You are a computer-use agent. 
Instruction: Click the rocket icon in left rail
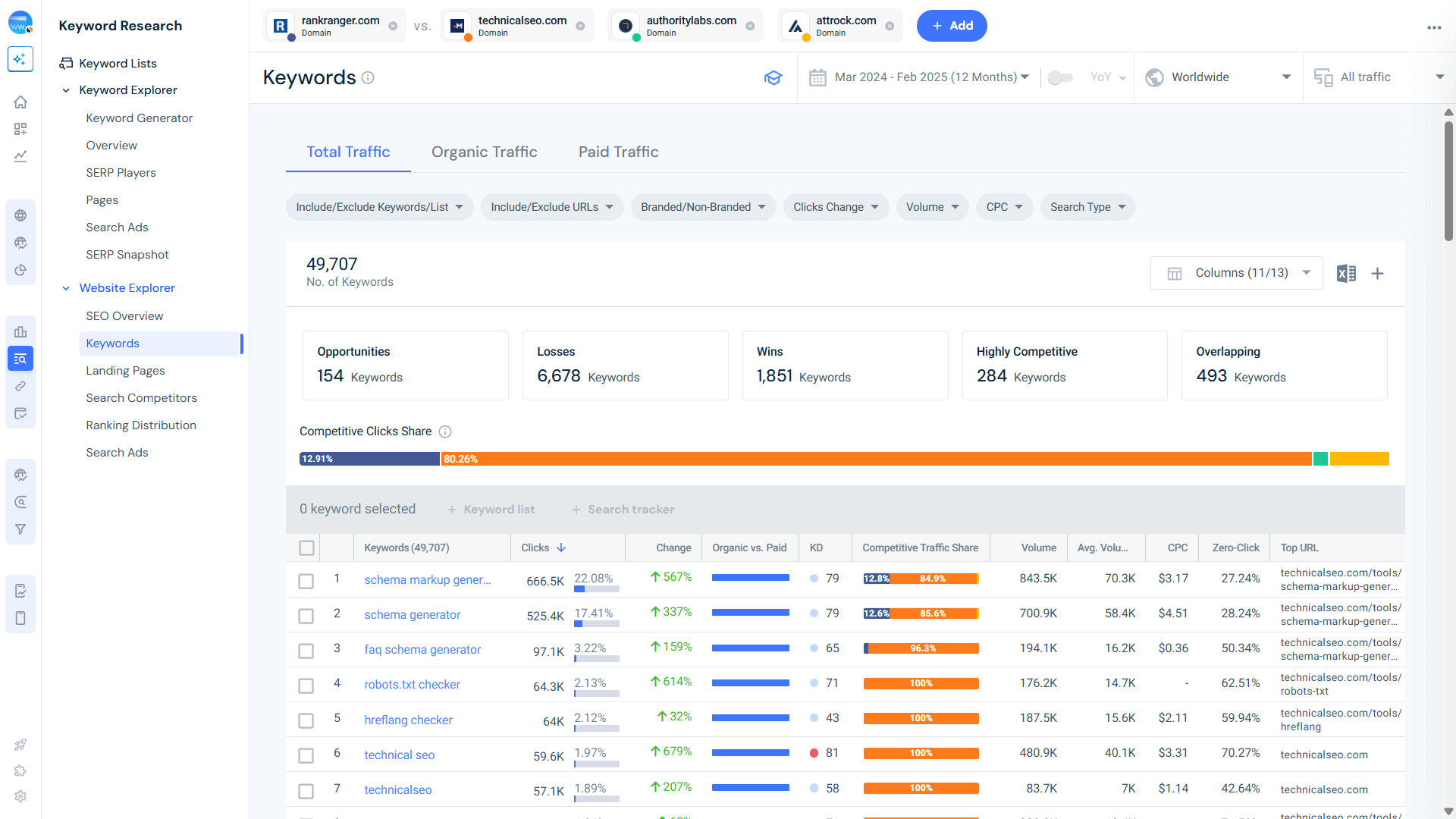point(20,745)
